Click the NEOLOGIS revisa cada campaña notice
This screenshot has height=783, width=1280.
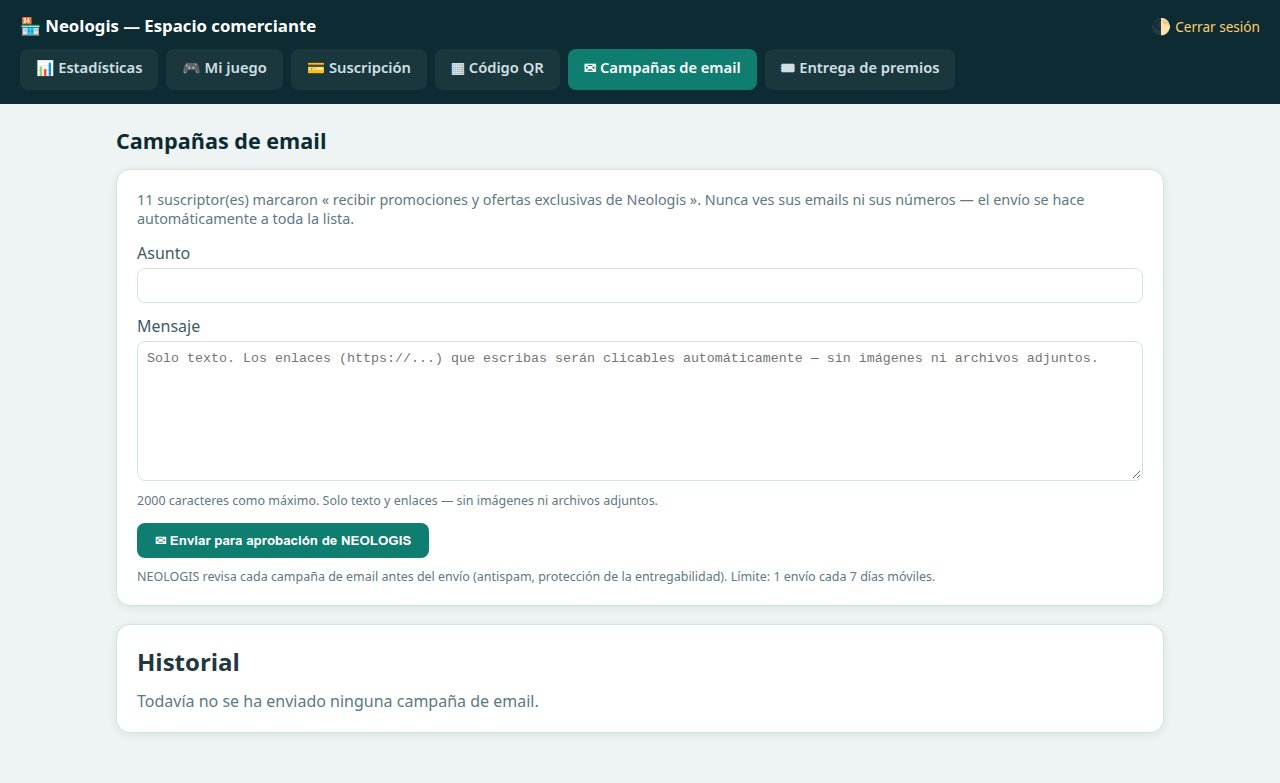click(536, 577)
